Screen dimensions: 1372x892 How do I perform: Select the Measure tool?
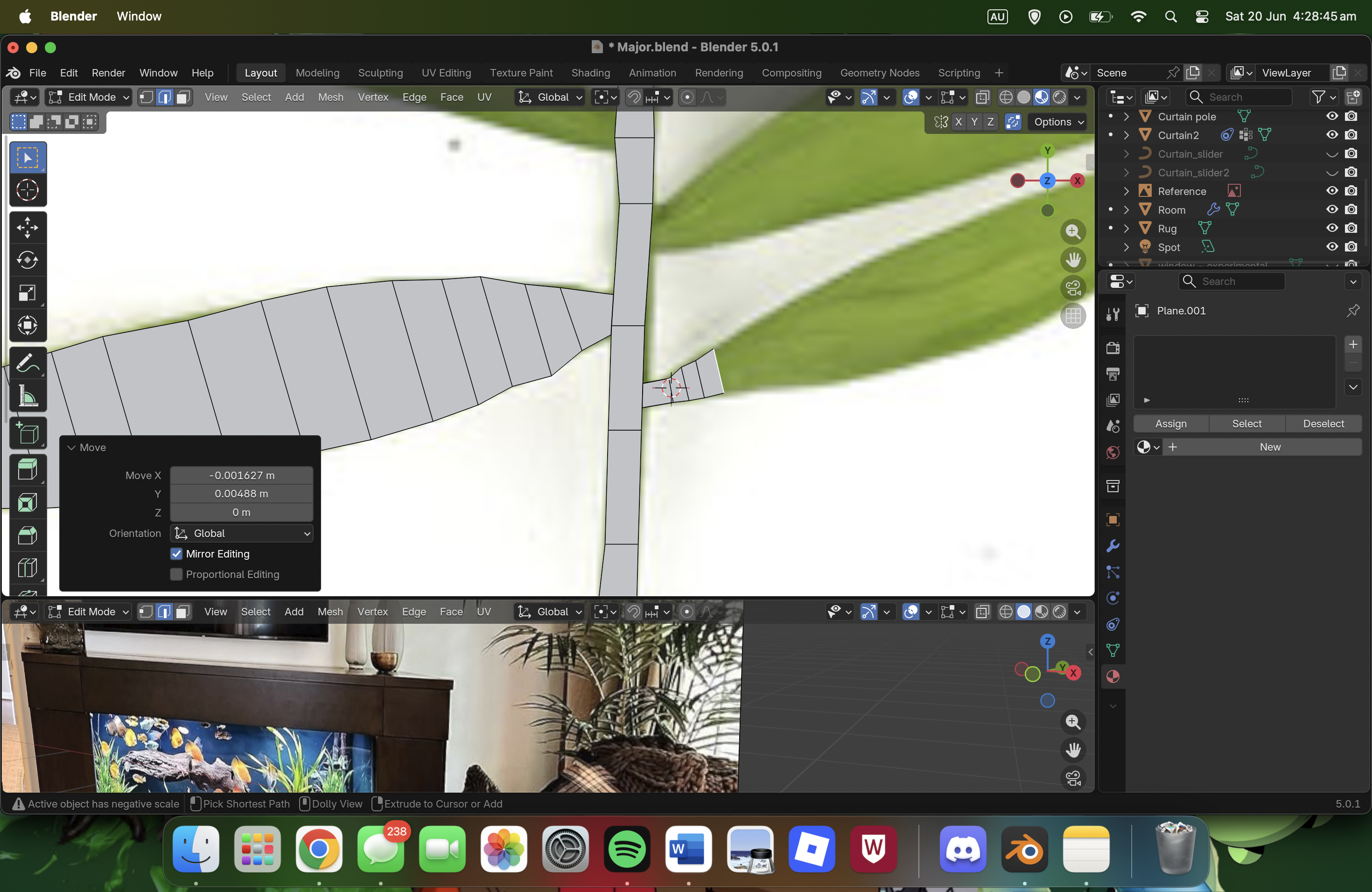click(x=28, y=395)
